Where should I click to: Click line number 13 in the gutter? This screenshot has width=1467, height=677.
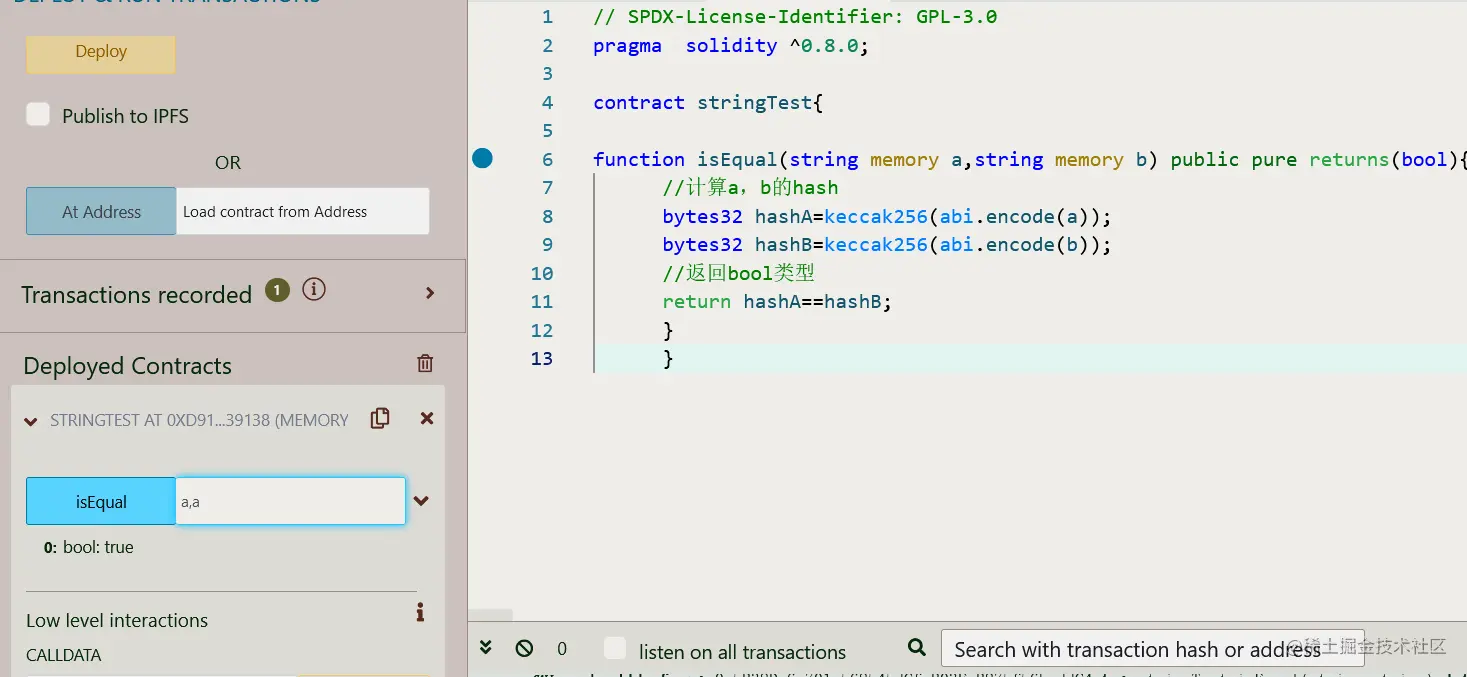(x=542, y=358)
